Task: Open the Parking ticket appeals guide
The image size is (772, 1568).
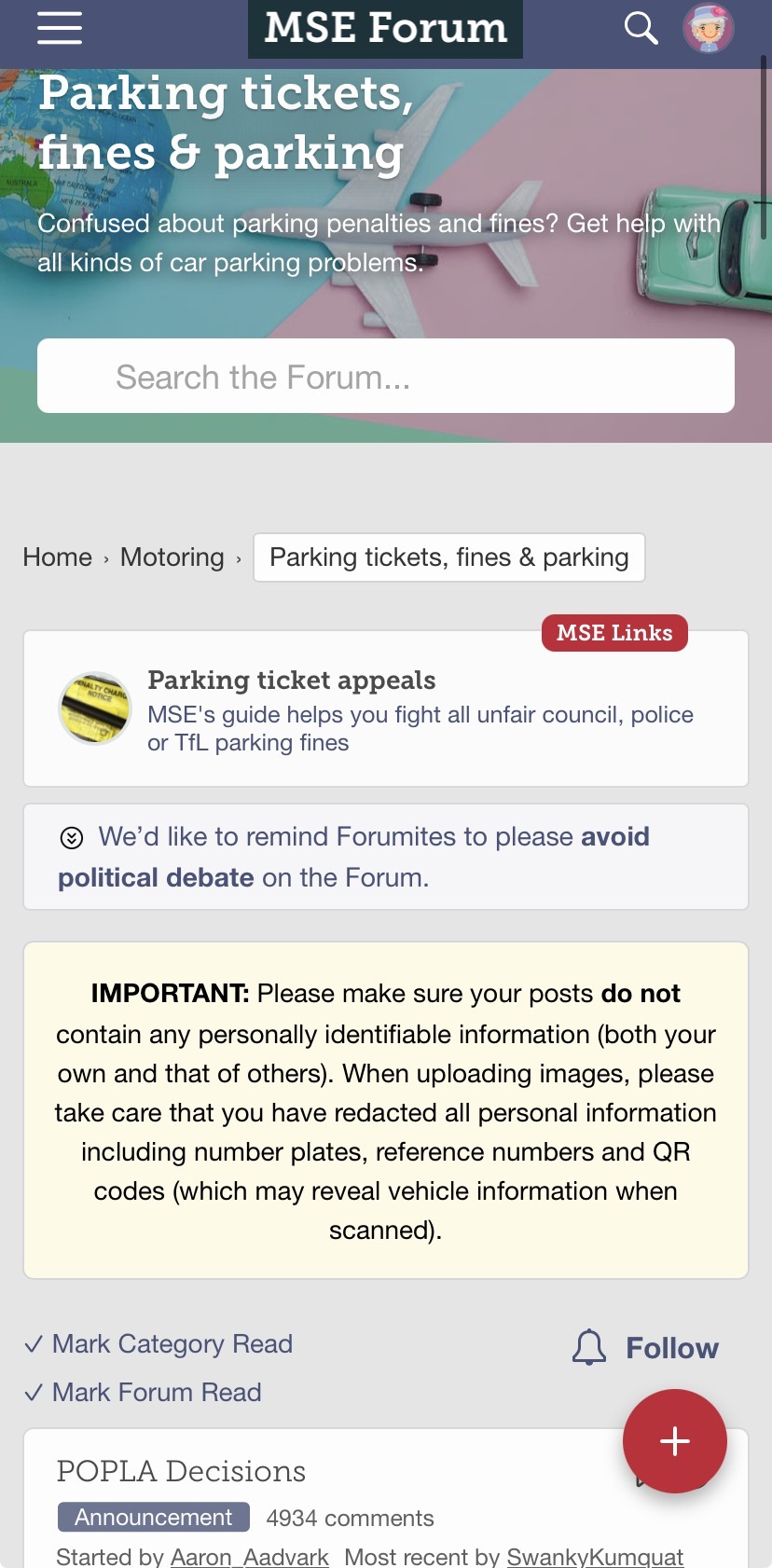Action: (291, 681)
